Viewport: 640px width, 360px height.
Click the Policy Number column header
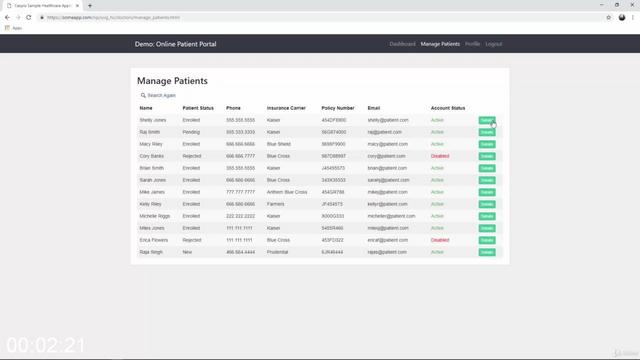(338, 108)
